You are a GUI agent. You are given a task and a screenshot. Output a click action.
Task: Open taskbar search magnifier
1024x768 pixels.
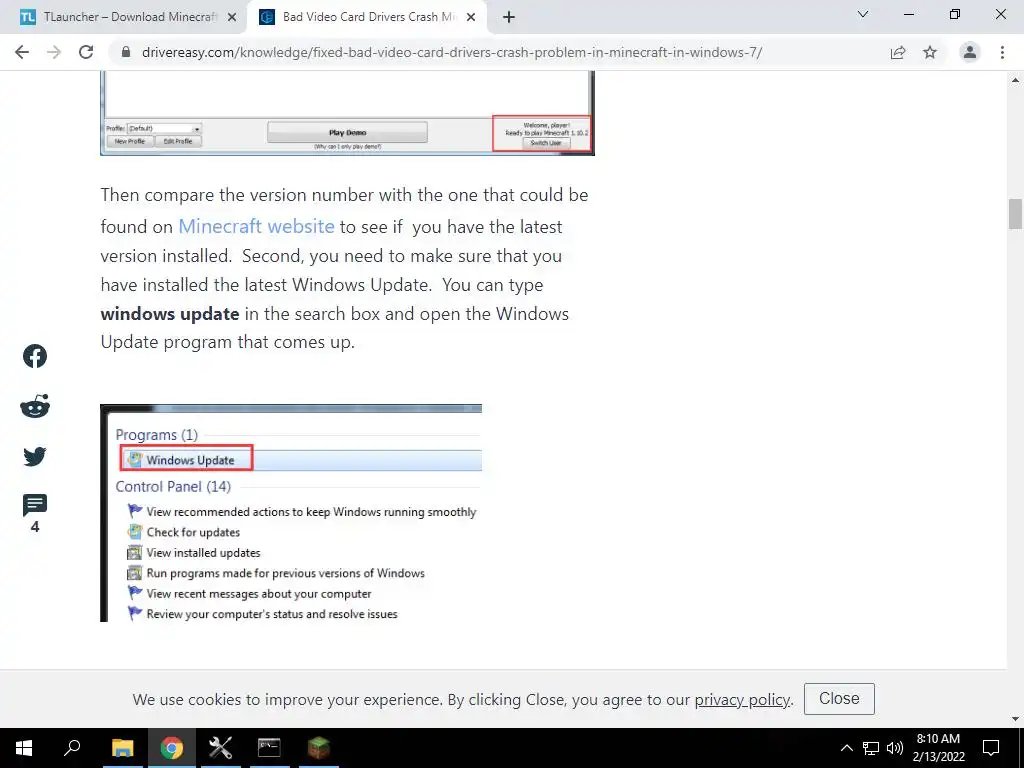point(72,748)
